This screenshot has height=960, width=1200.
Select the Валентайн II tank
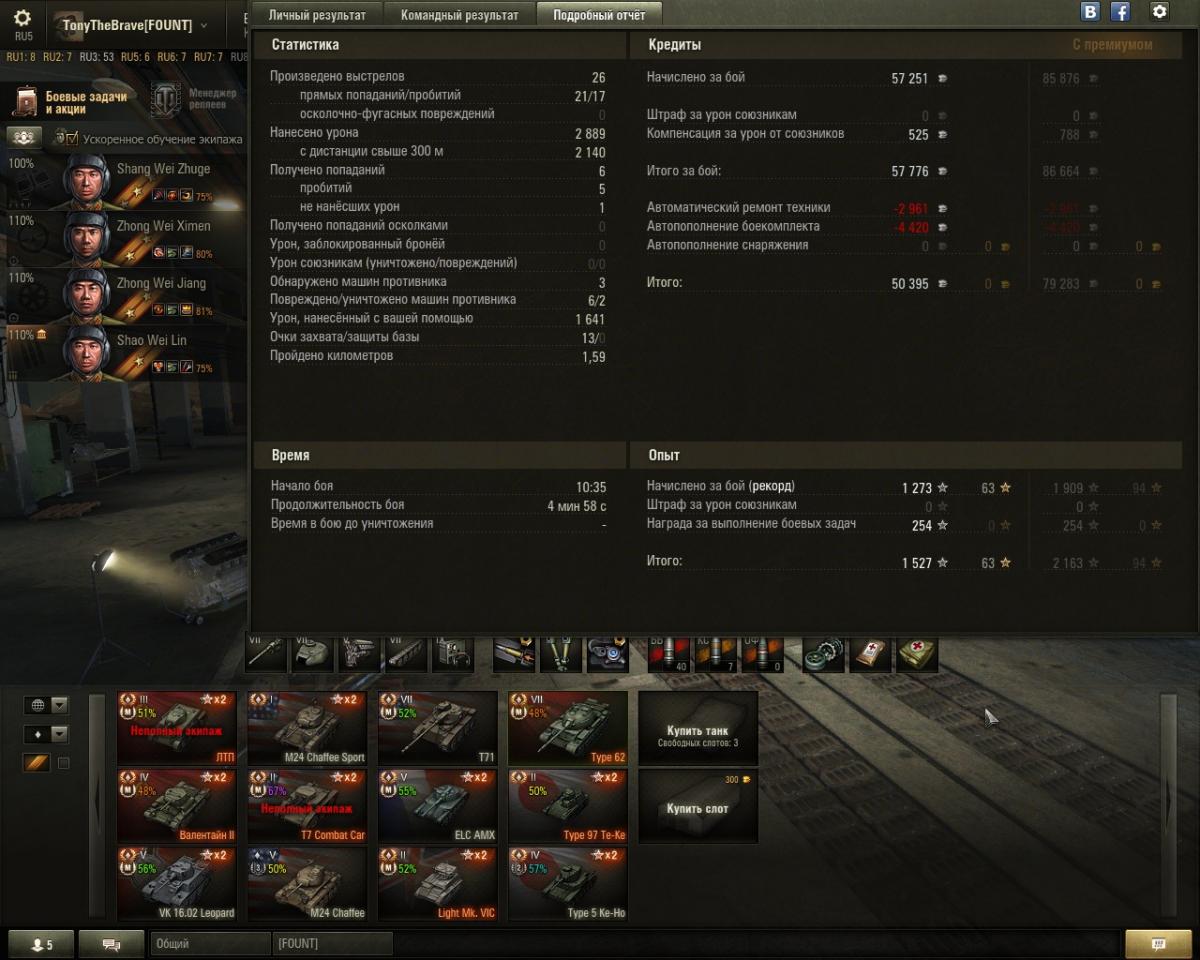177,806
